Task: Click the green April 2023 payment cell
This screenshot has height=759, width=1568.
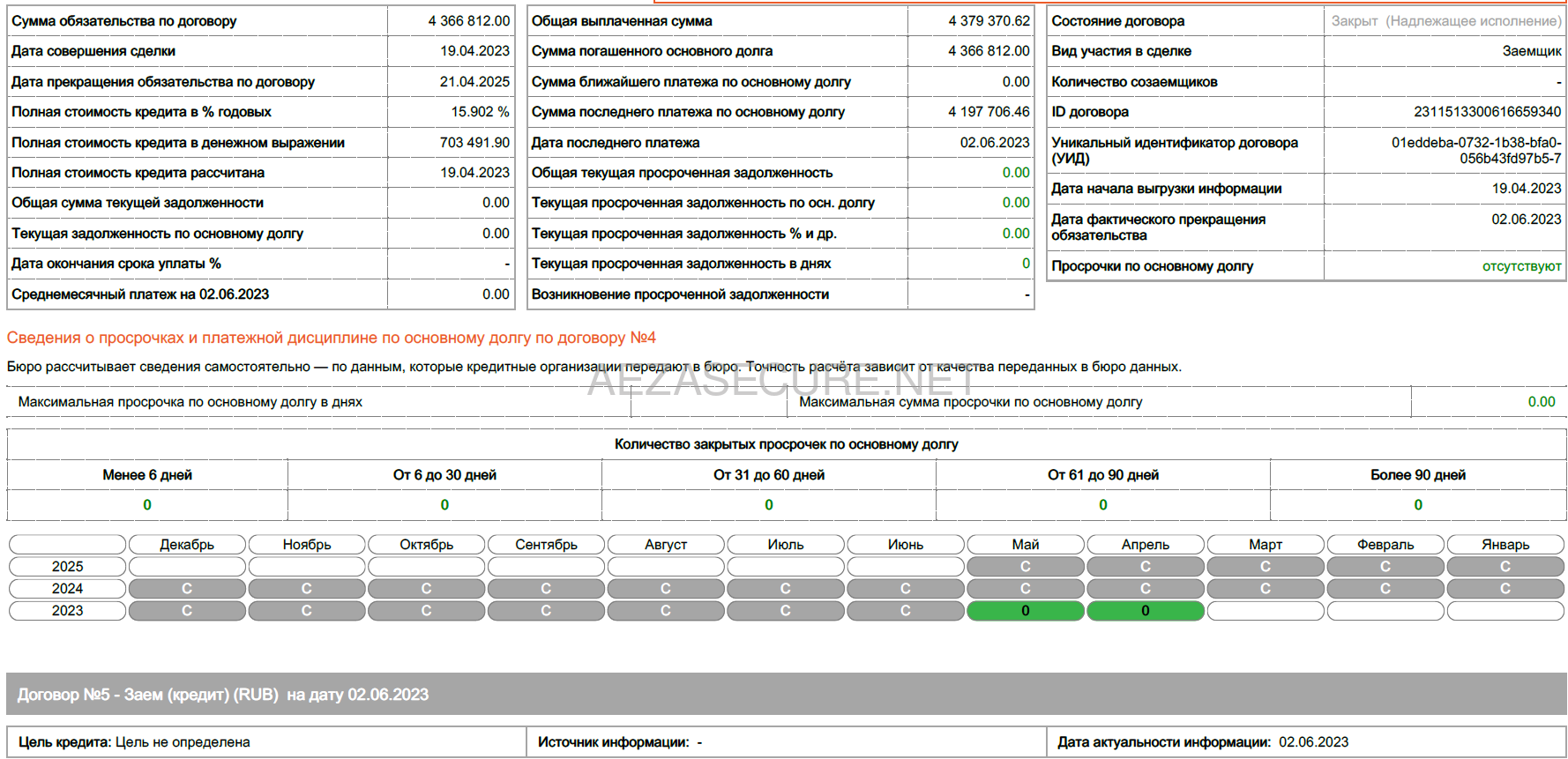Action: coord(1146,611)
